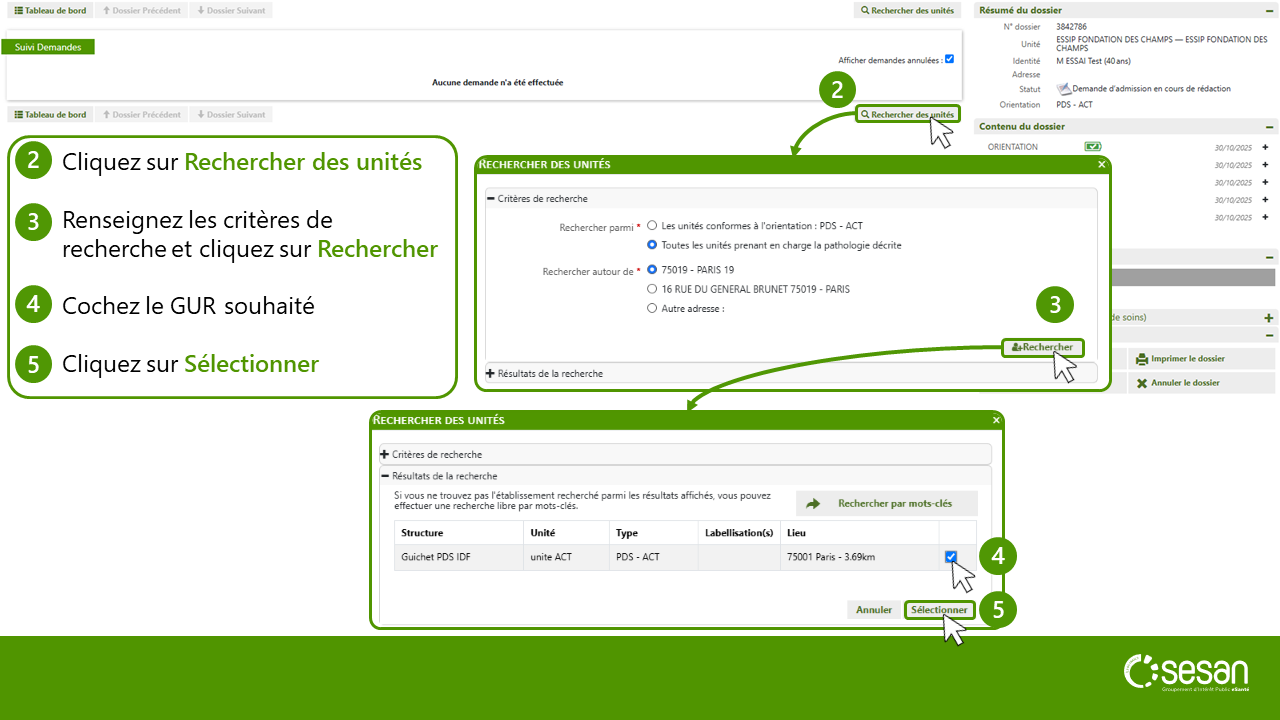This screenshot has height=720, width=1280.
Task: Click the plus icon on the ORIENTATION row
Action: 1265,147
